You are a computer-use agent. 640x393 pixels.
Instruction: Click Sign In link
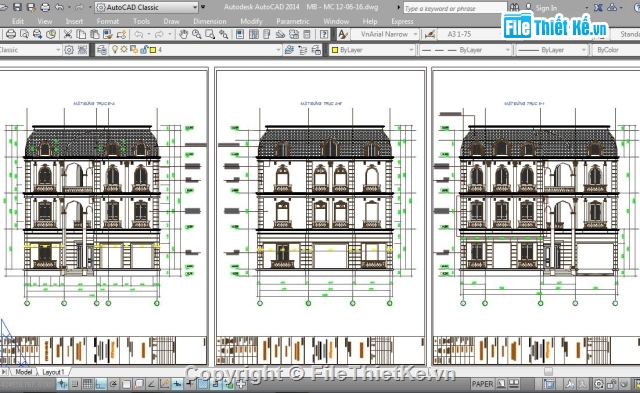coord(546,8)
